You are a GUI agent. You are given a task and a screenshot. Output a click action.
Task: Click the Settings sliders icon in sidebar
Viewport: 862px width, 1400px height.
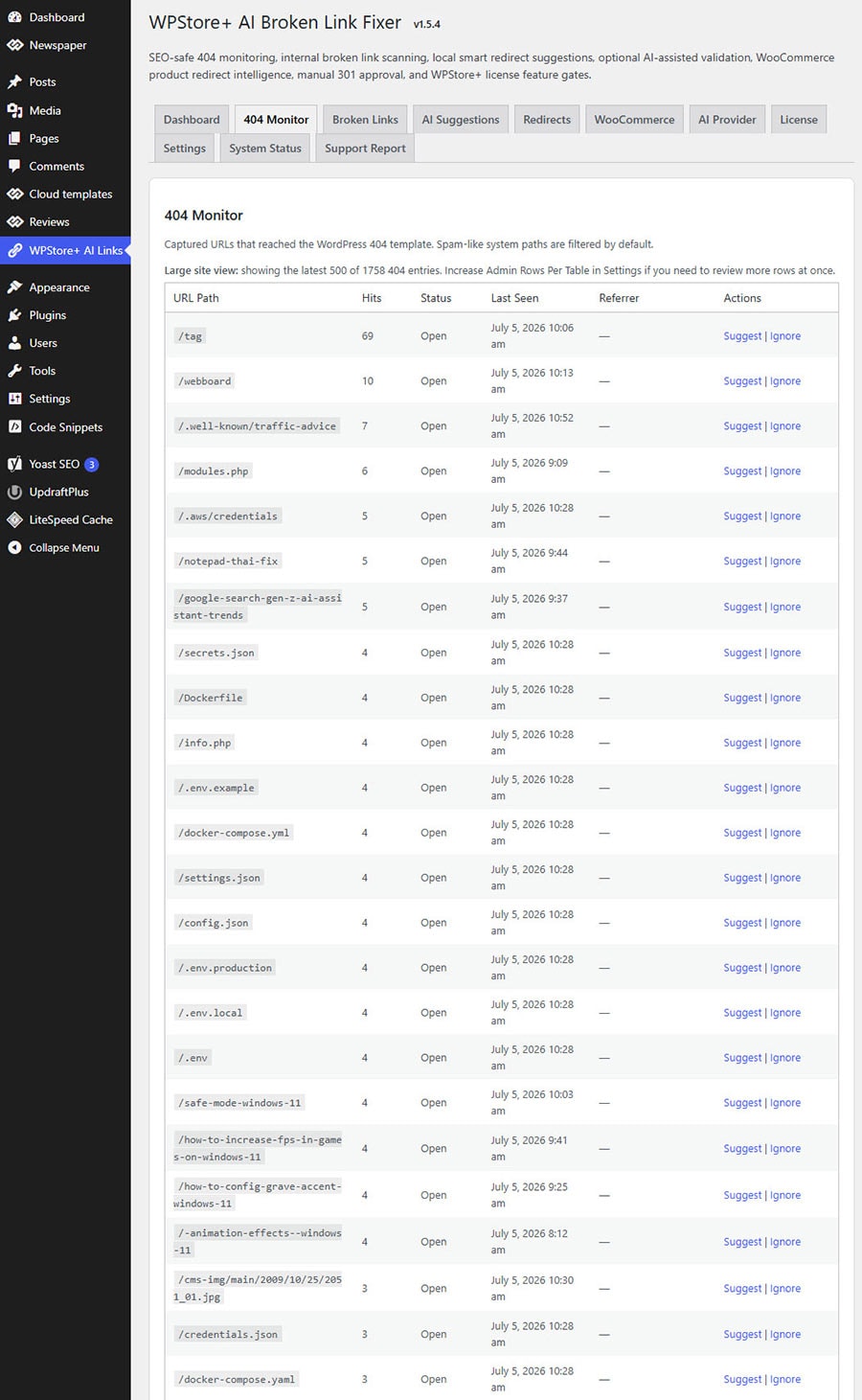pyautogui.click(x=14, y=399)
